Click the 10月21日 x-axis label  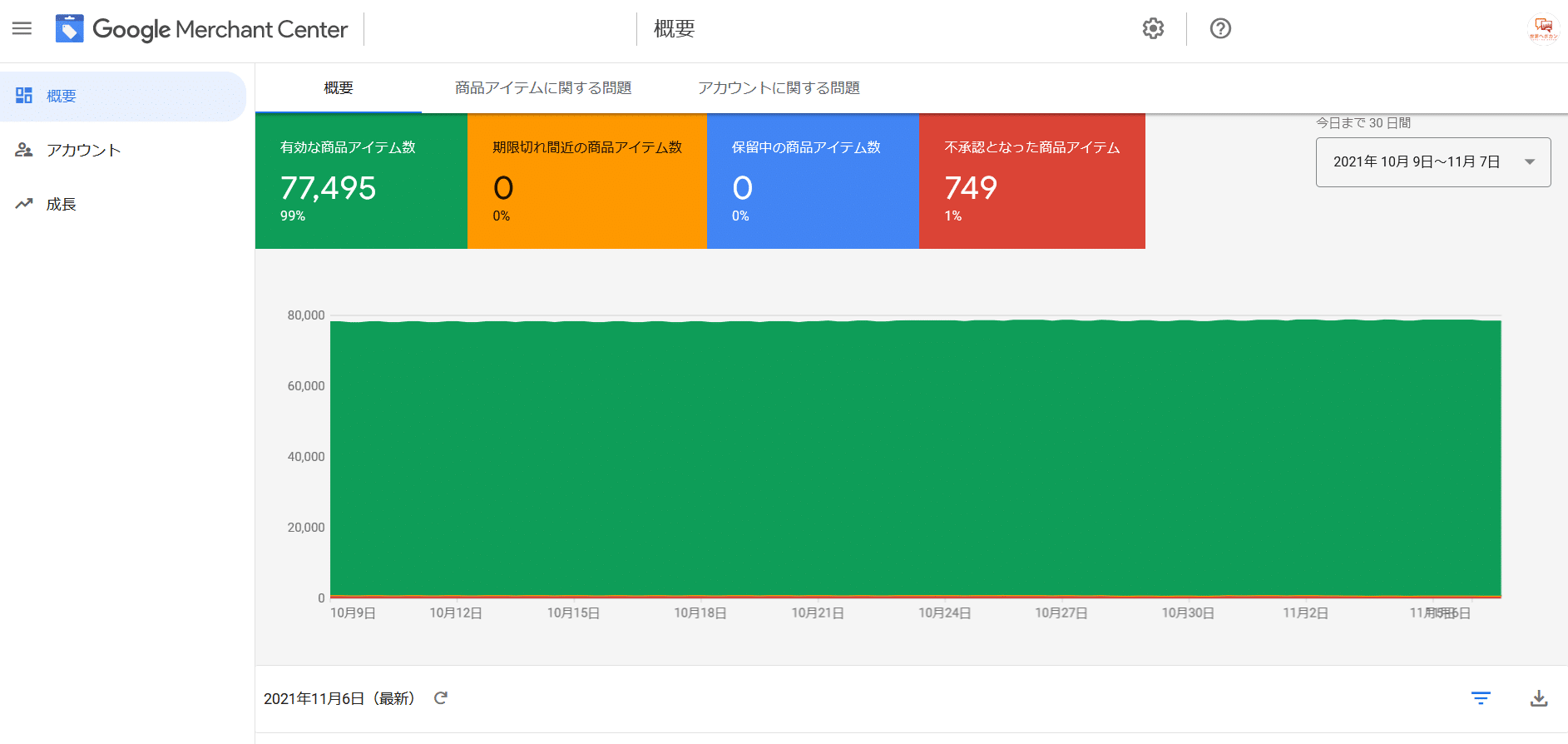tap(818, 613)
